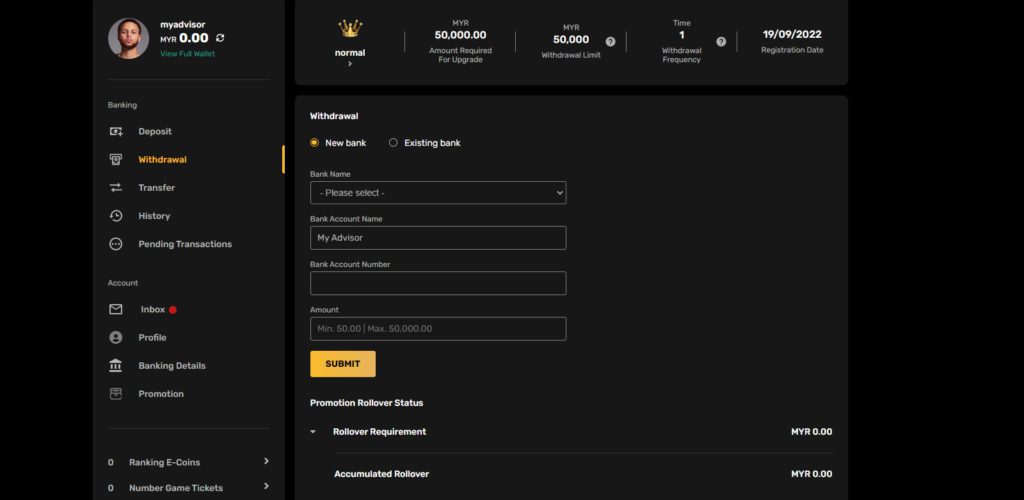Click the View Full Wallet link
This screenshot has width=1024, height=500.
coord(187,54)
